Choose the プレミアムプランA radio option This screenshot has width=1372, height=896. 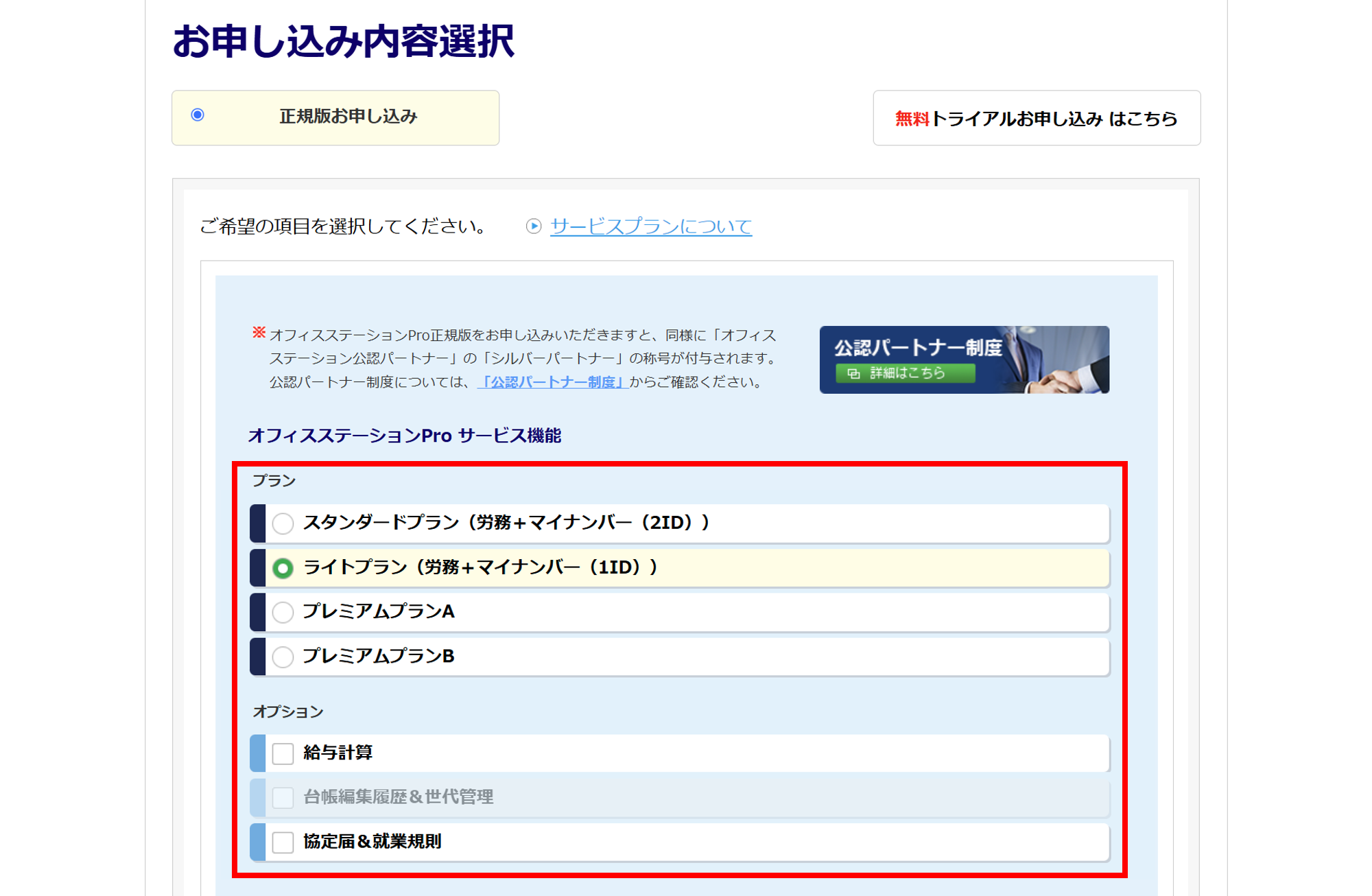point(283,612)
